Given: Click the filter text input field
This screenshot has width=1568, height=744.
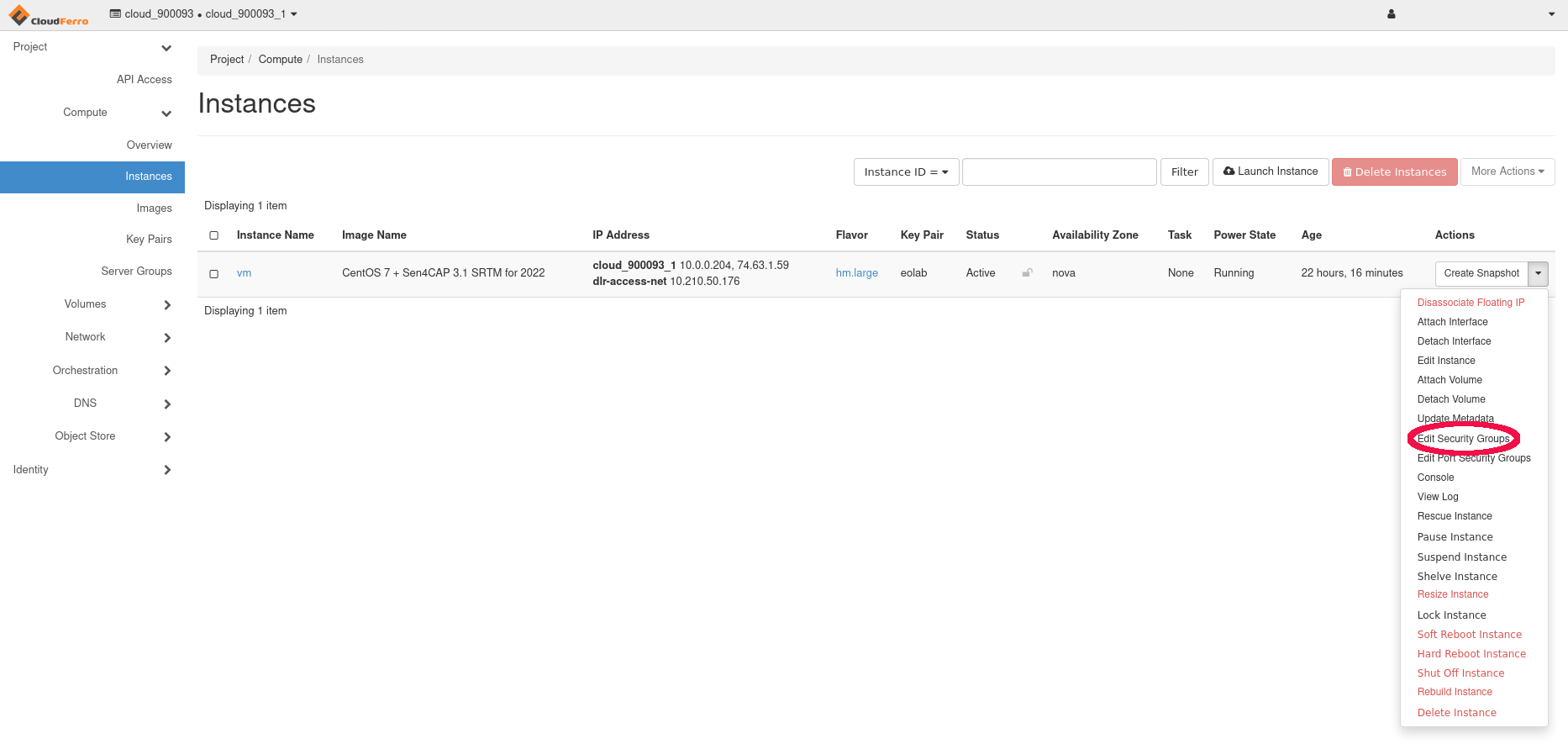Looking at the screenshot, I should [1059, 172].
